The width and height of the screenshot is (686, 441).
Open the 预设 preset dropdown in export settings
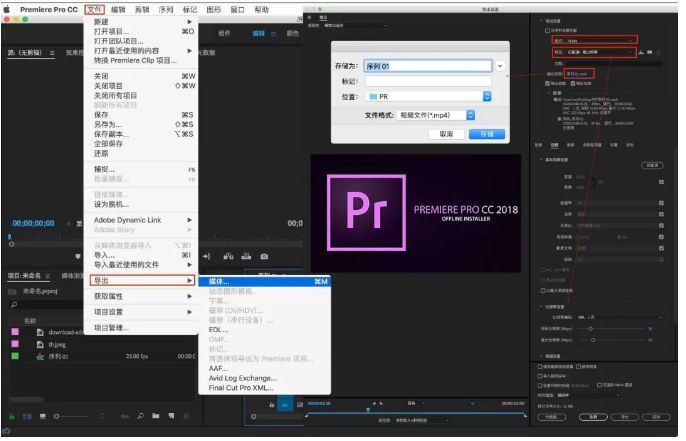[x=594, y=52]
